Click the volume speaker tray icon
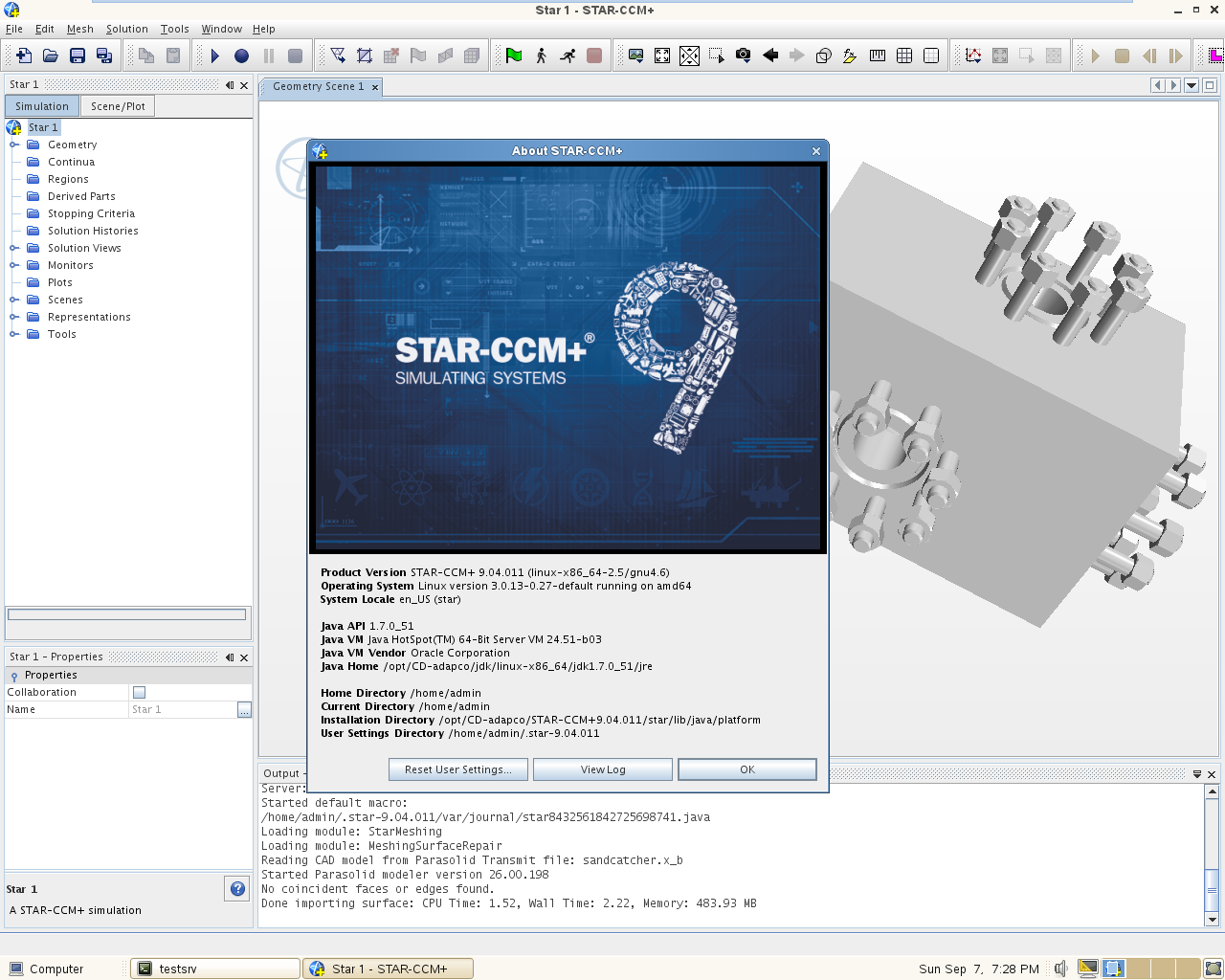Image resolution: width=1225 pixels, height=980 pixels. coord(1061,969)
